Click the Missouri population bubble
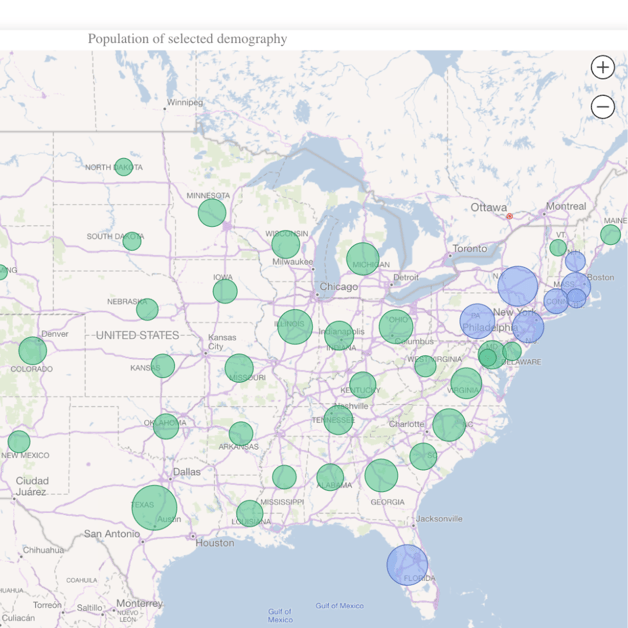This screenshot has height=628, width=628. [239, 368]
